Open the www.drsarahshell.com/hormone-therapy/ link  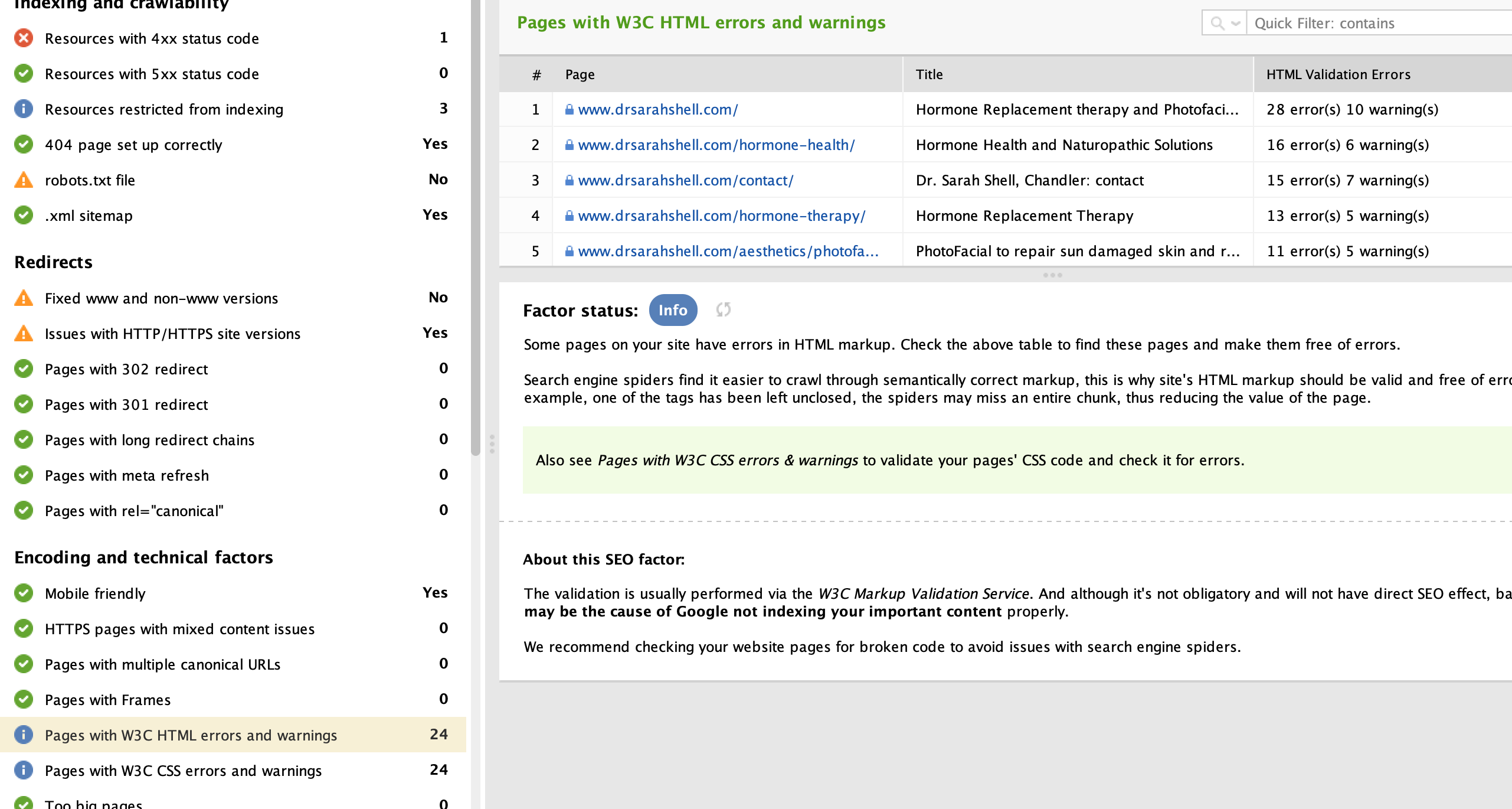(x=721, y=216)
